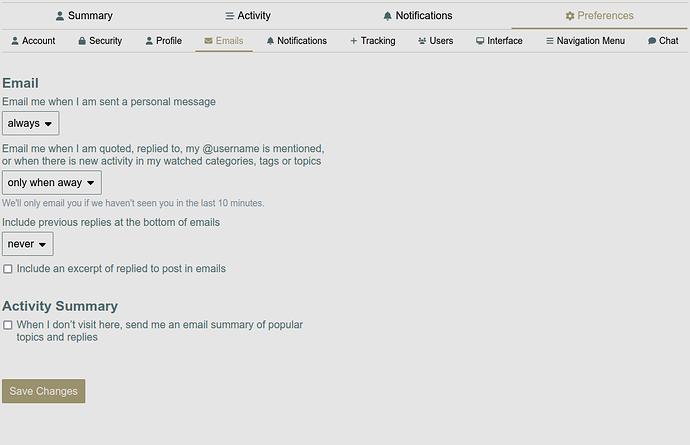Click the Activity list icon

tap(229, 16)
